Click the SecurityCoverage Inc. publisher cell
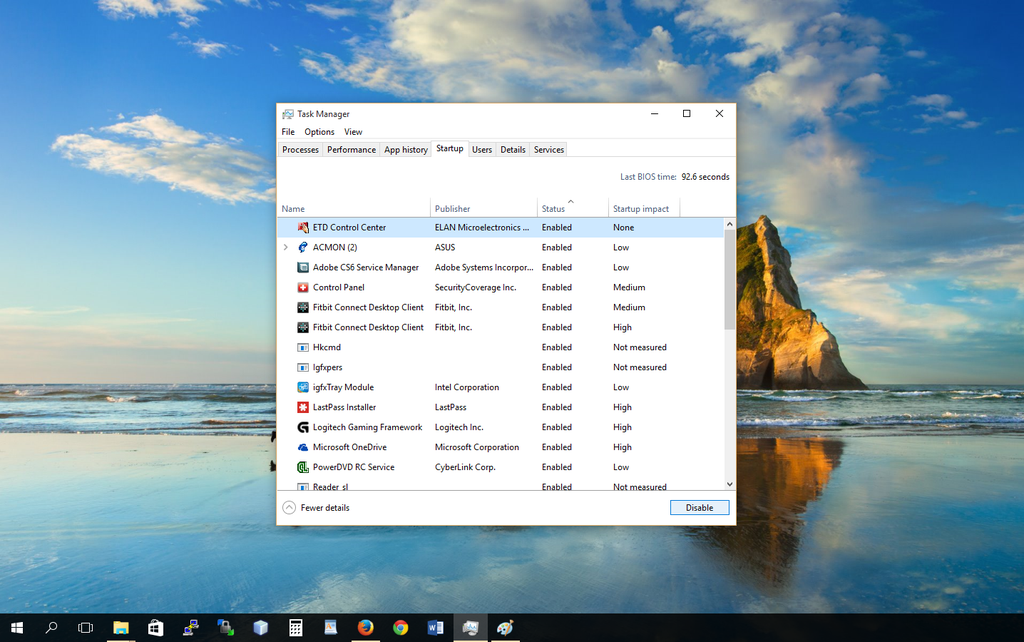 [475, 287]
